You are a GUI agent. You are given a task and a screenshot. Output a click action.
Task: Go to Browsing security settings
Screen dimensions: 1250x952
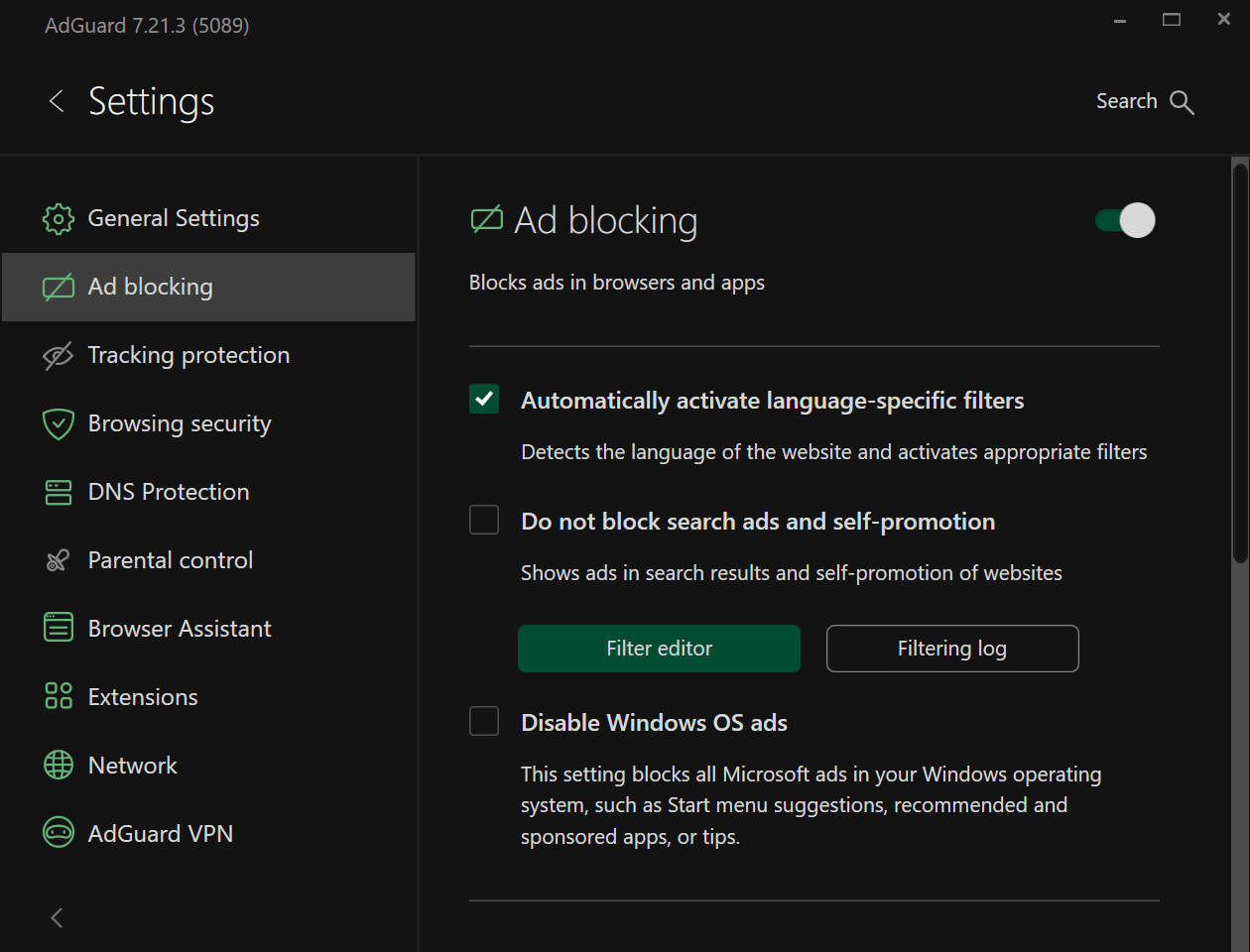point(208,423)
